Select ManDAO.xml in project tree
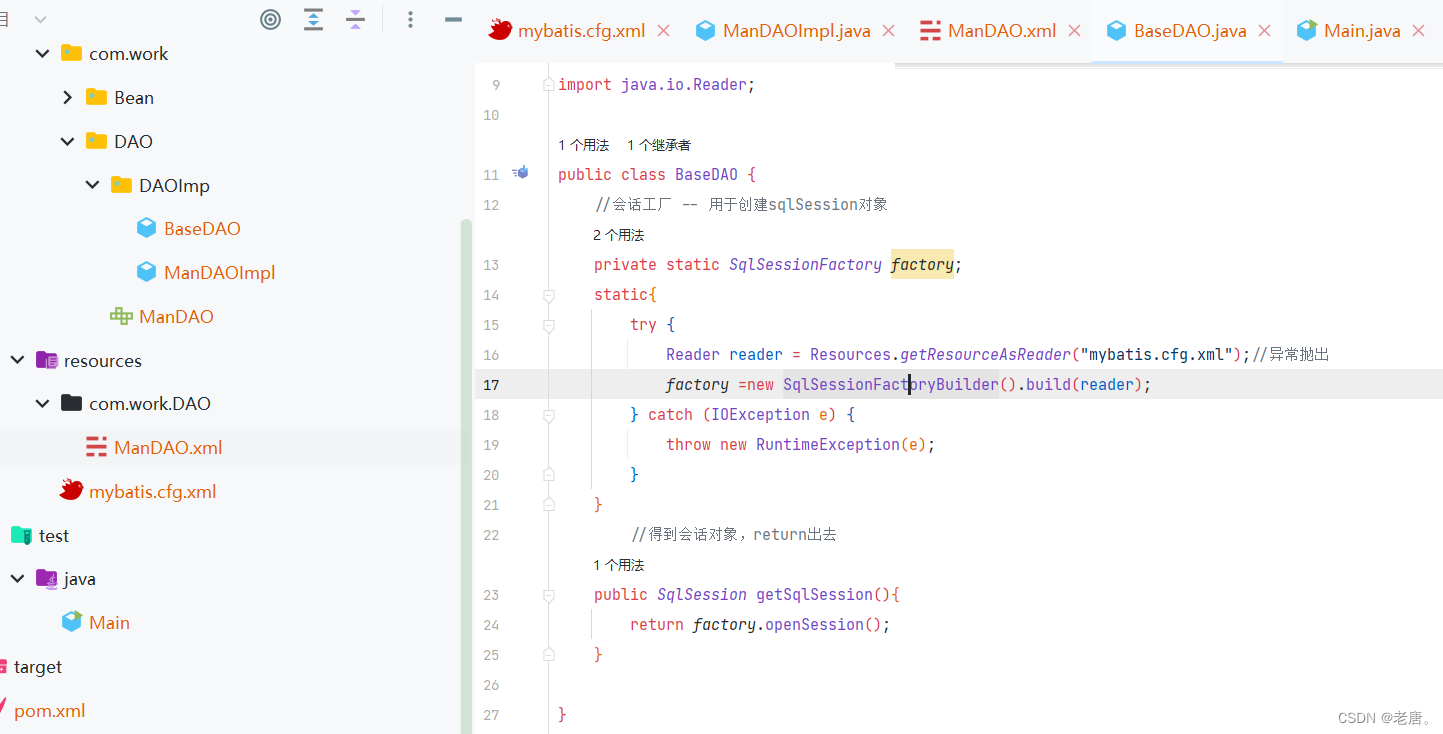The height and width of the screenshot is (734, 1443). [x=168, y=448]
